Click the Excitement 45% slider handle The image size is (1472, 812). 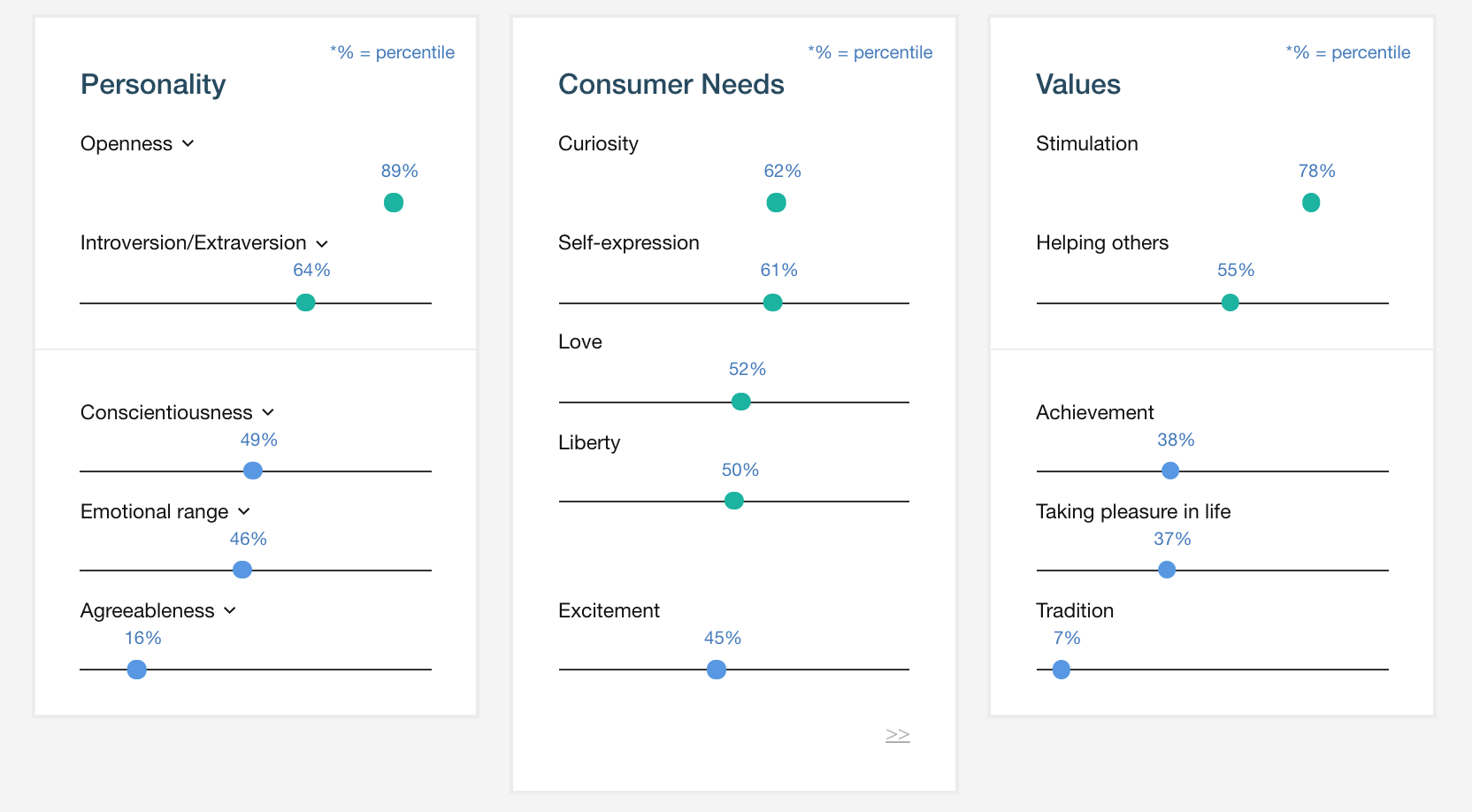(717, 670)
